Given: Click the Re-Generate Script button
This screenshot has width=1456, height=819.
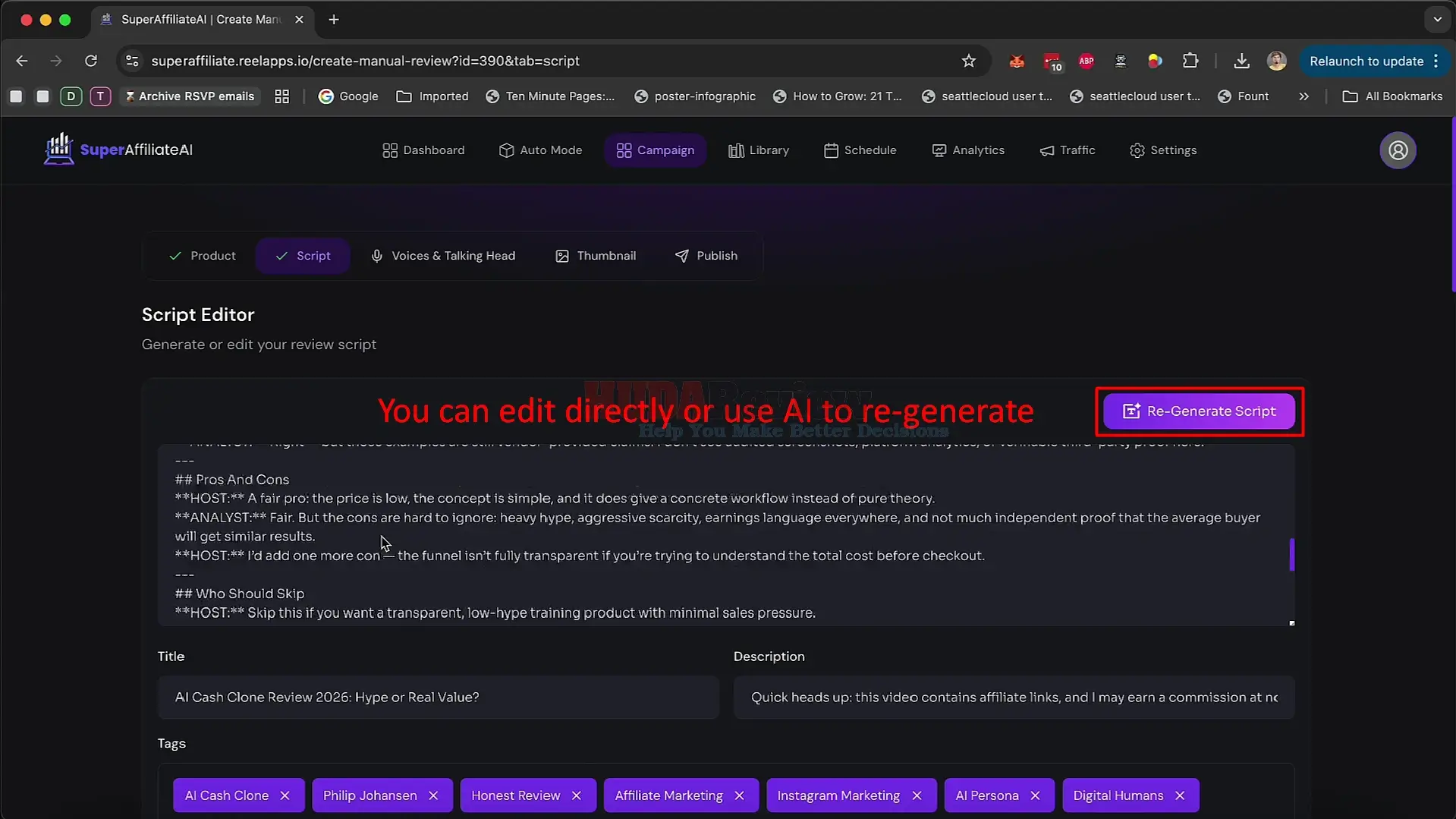Looking at the screenshot, I should click(x=1199, y=411).
